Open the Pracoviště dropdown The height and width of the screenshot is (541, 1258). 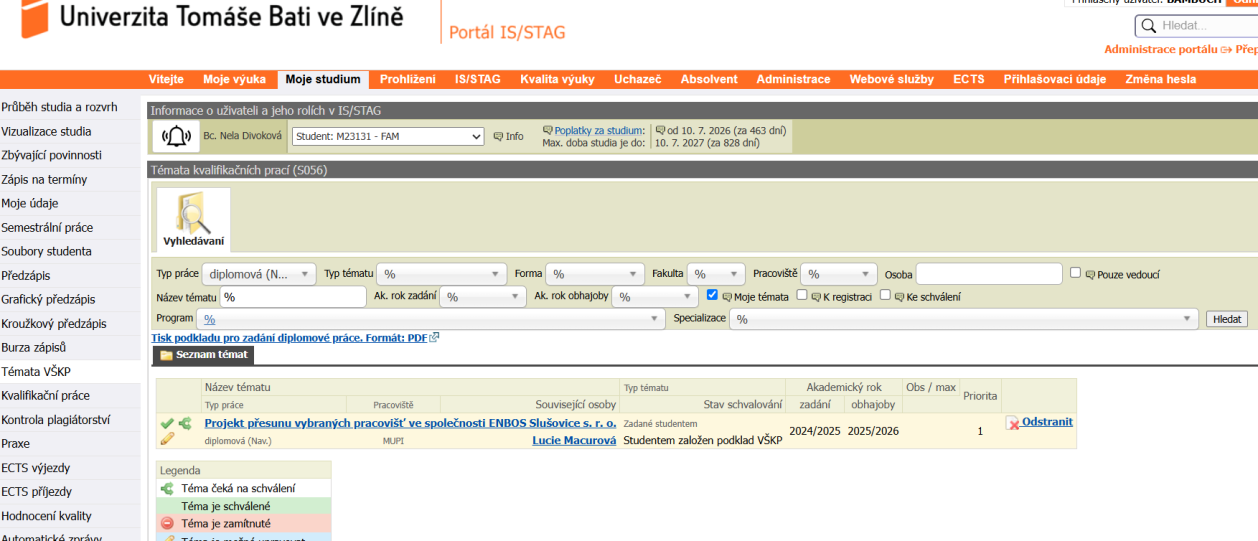pos(839,274)
